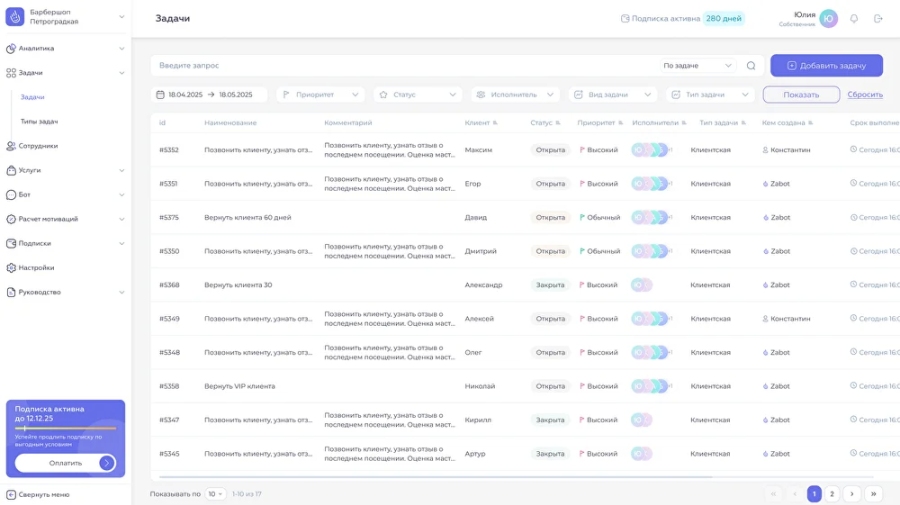Collapse sidebar with Свернуть меню

pyautogui.click(x=38, y=494)
